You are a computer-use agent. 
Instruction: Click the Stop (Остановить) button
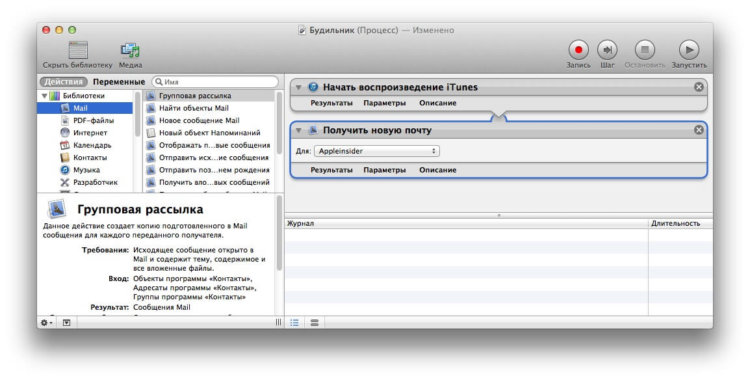(644, 50)
